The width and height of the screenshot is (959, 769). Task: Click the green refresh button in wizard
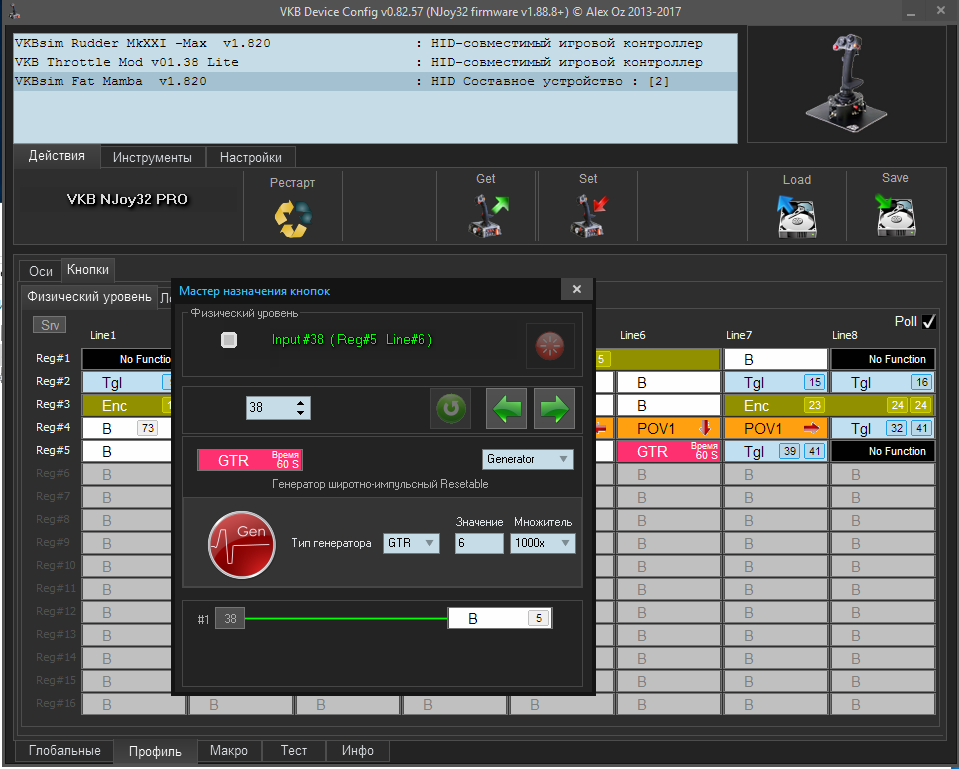[451, 408]
